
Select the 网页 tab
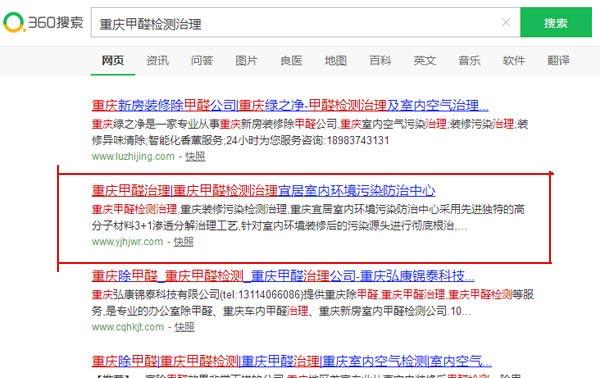[112, 60]
